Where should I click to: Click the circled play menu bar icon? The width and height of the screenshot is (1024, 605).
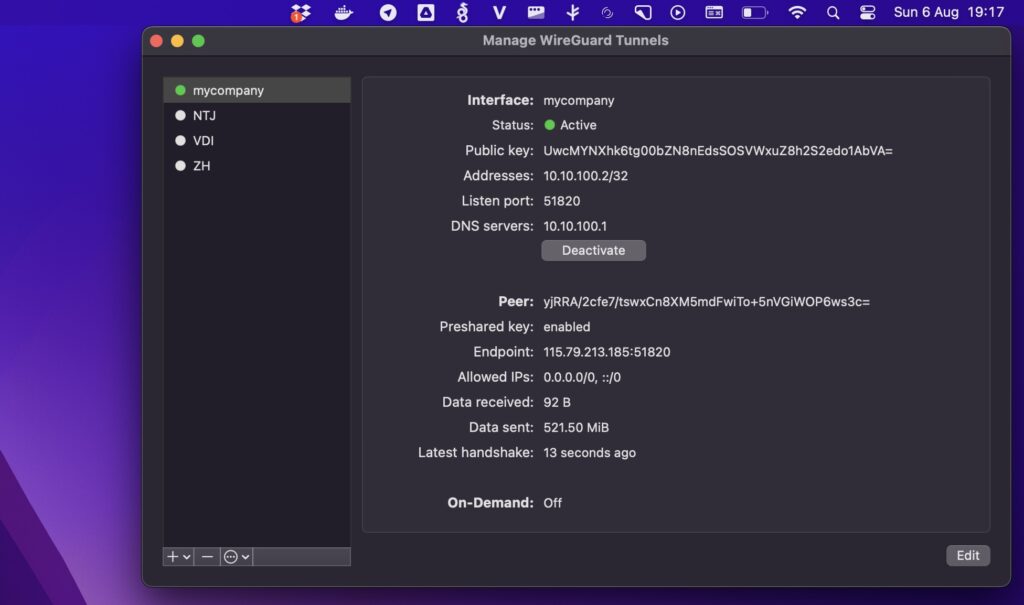tap(678, 12)
